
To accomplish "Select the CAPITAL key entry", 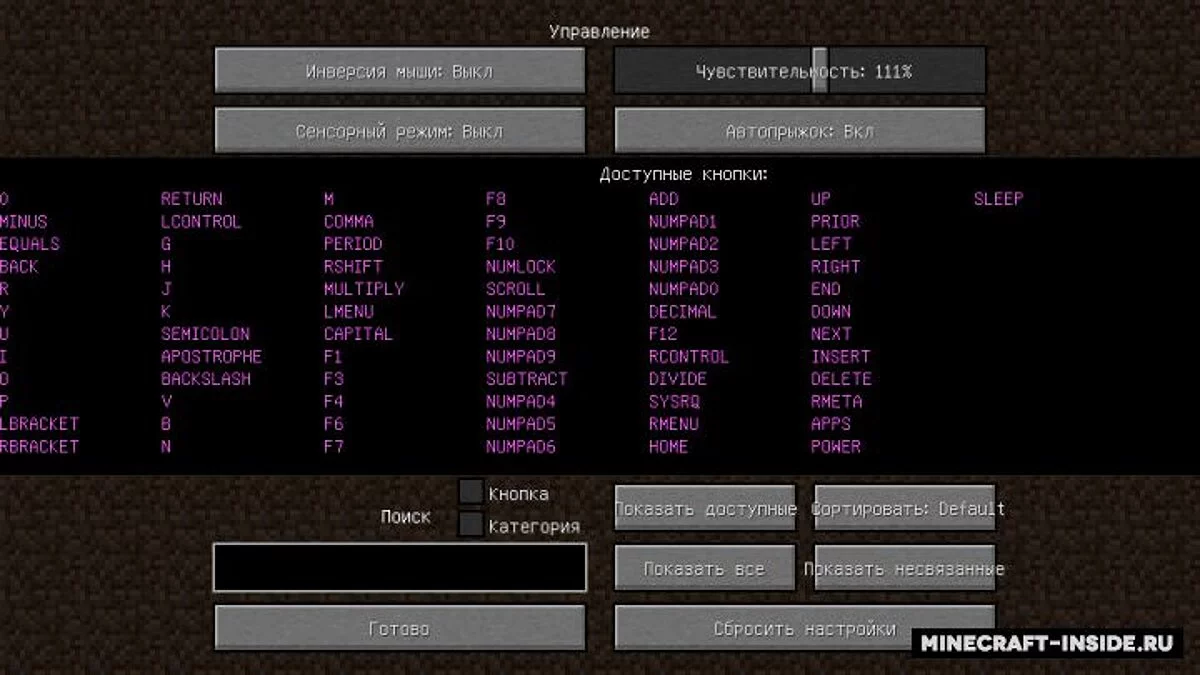I will point(358,334).
